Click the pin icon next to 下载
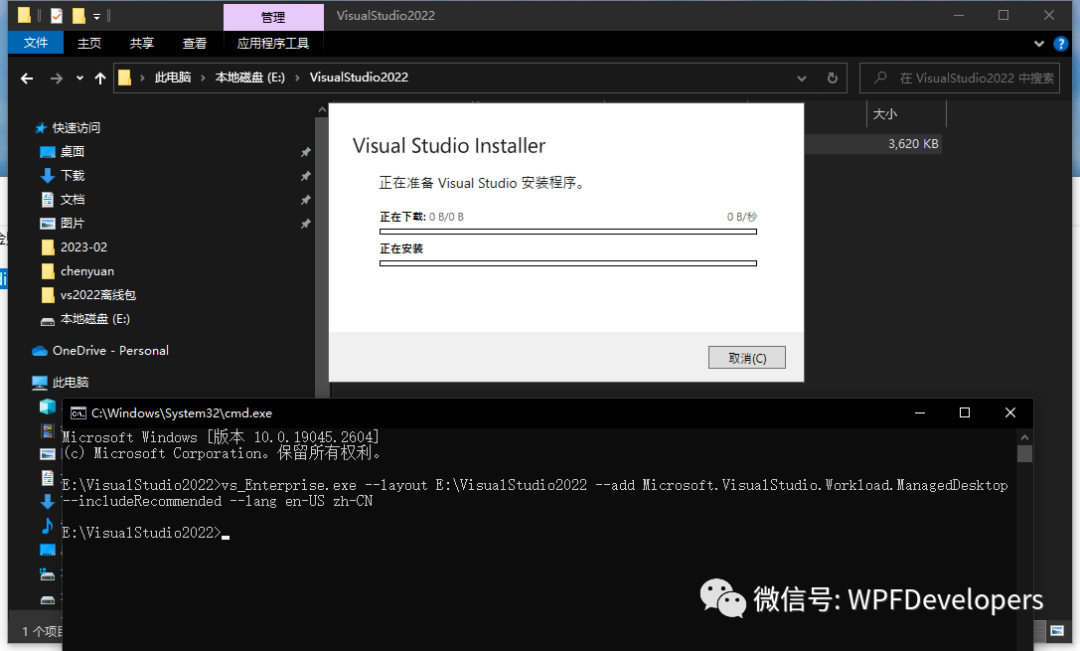Image resolution: width=1080 pixels, height=651 pixels. click(x=305, y=176)
